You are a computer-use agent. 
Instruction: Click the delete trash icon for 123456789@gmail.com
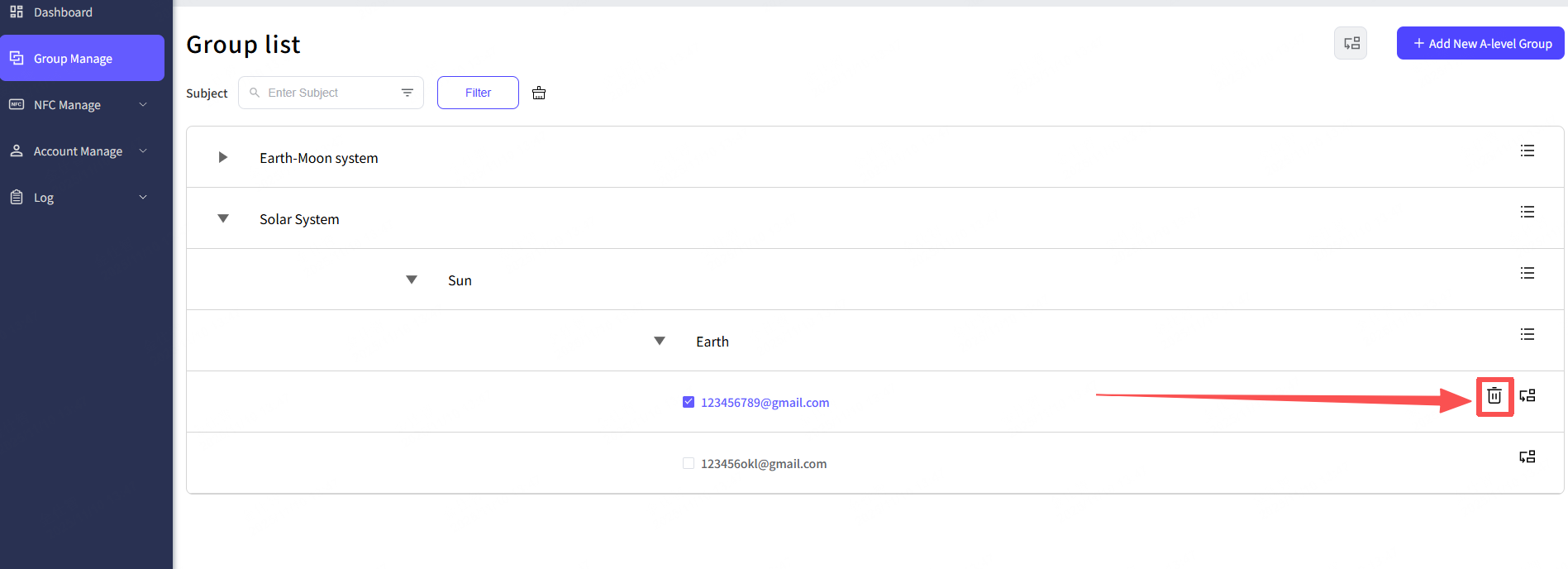click(1494, 396)
